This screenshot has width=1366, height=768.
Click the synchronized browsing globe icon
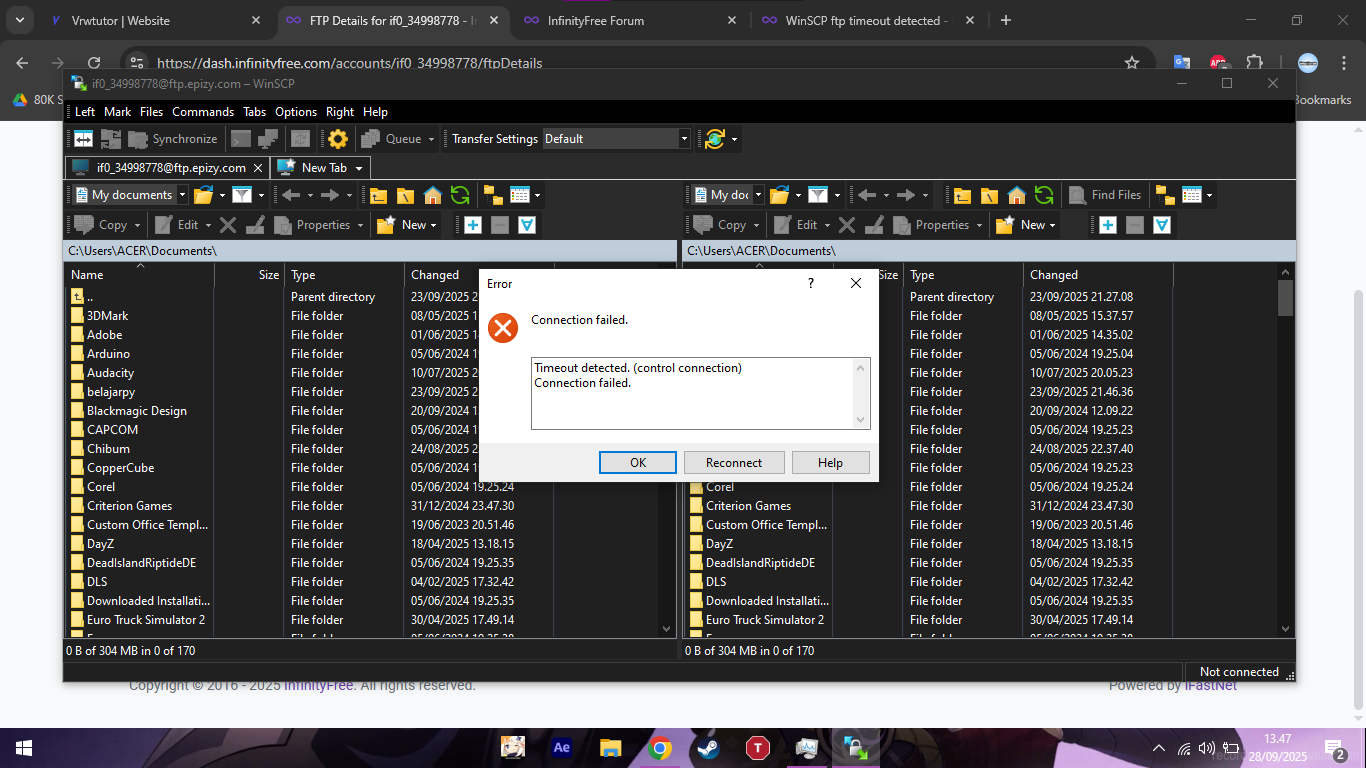[x=714, y=139]
